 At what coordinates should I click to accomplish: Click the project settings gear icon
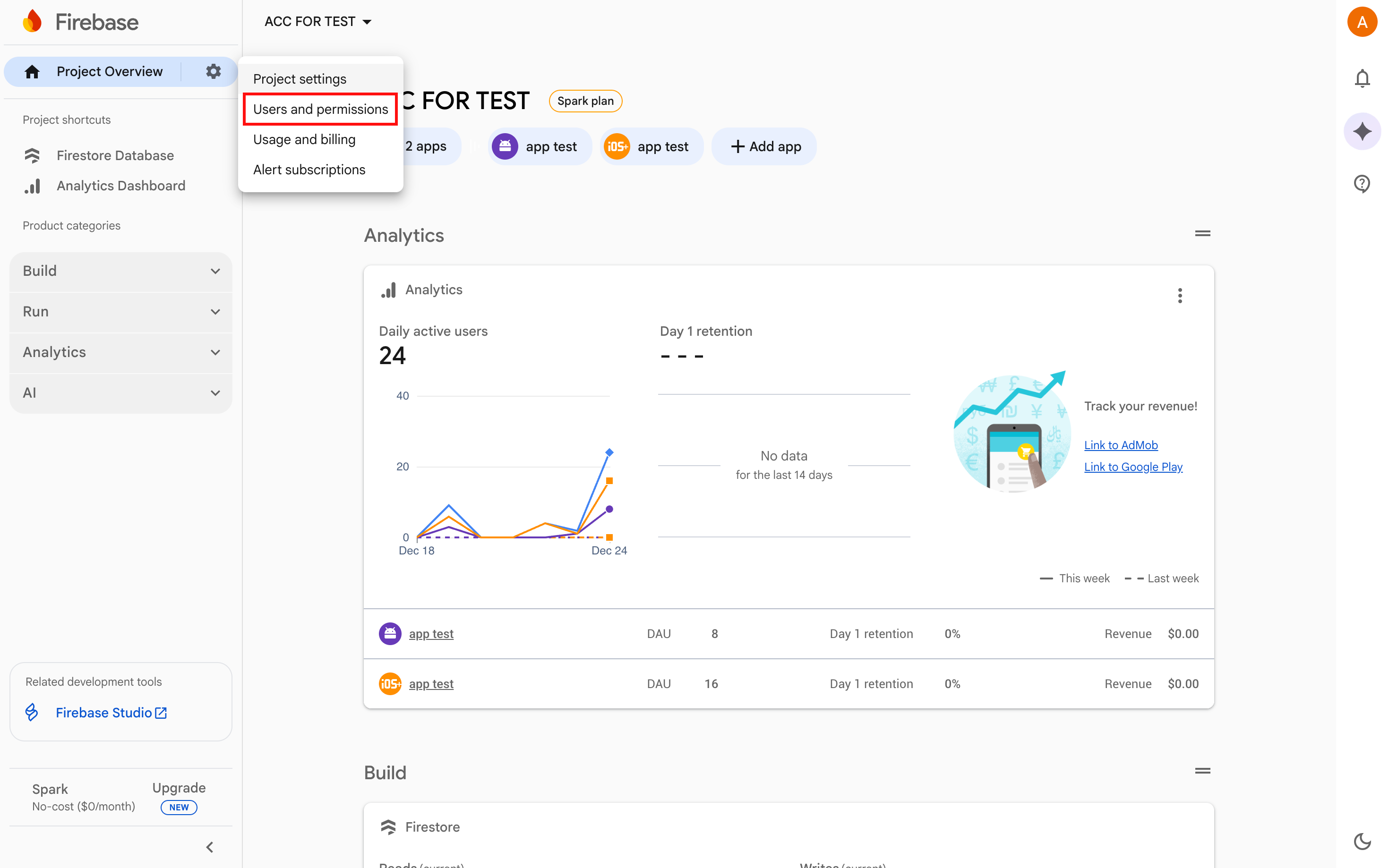(x=213, y=71)
